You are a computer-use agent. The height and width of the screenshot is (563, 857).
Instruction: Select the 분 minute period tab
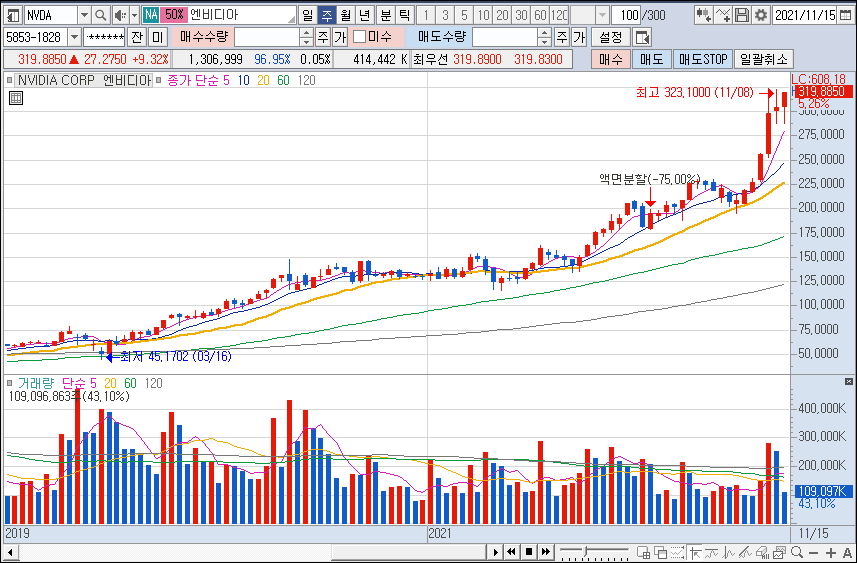(385, 15)
